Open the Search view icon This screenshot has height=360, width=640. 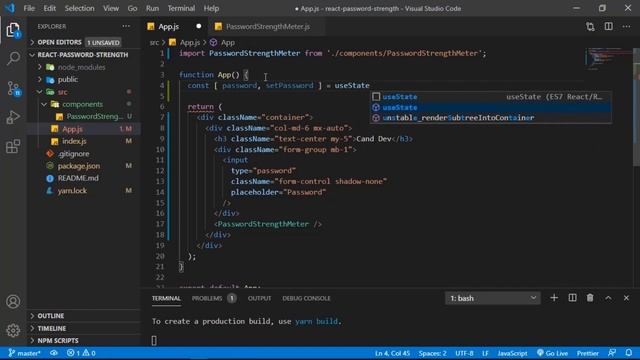pos(13,58)
